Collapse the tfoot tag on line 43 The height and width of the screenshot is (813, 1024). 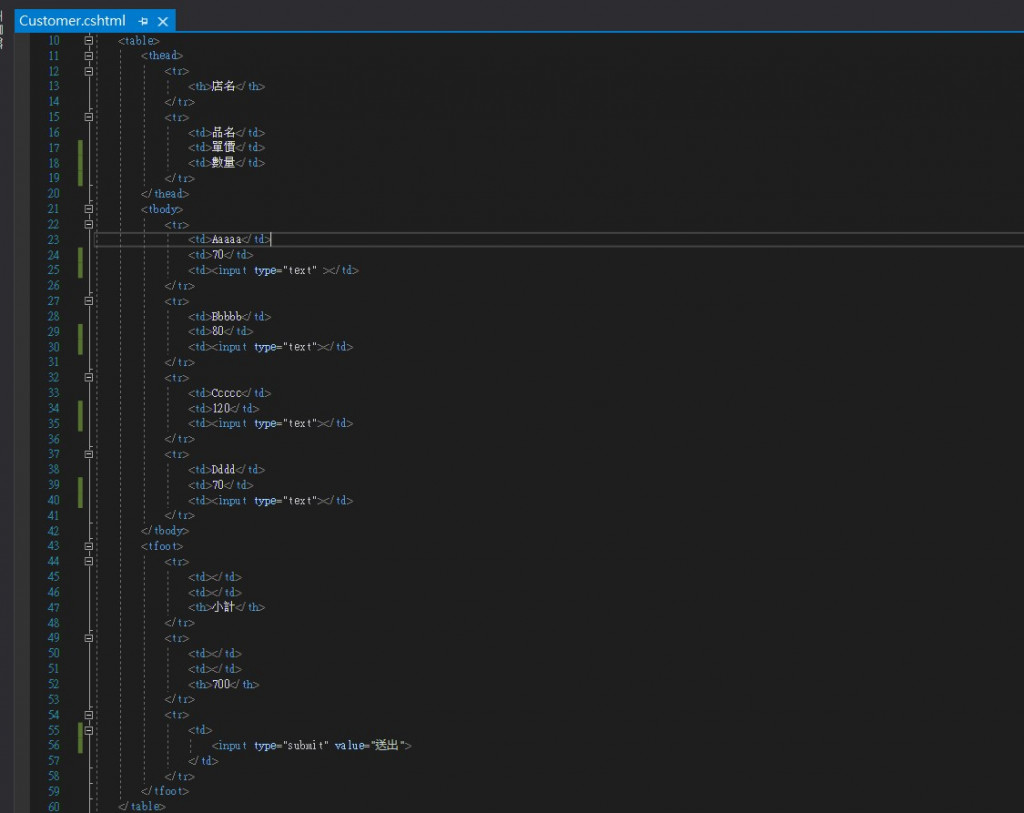[89, 546]
